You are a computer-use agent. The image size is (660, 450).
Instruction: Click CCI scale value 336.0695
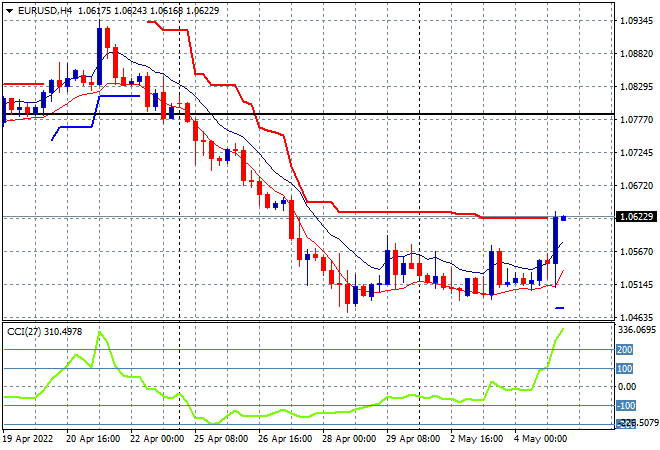637,330
